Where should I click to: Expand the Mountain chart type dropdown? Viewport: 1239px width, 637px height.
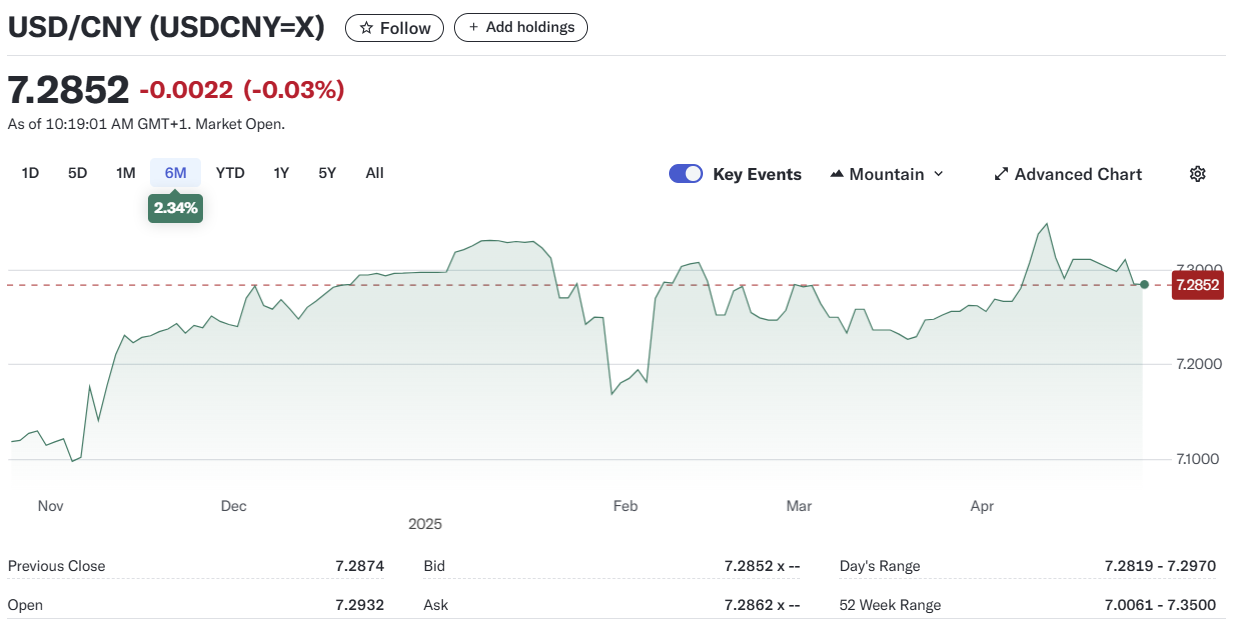pyautogui.click(x=886, y=174)
